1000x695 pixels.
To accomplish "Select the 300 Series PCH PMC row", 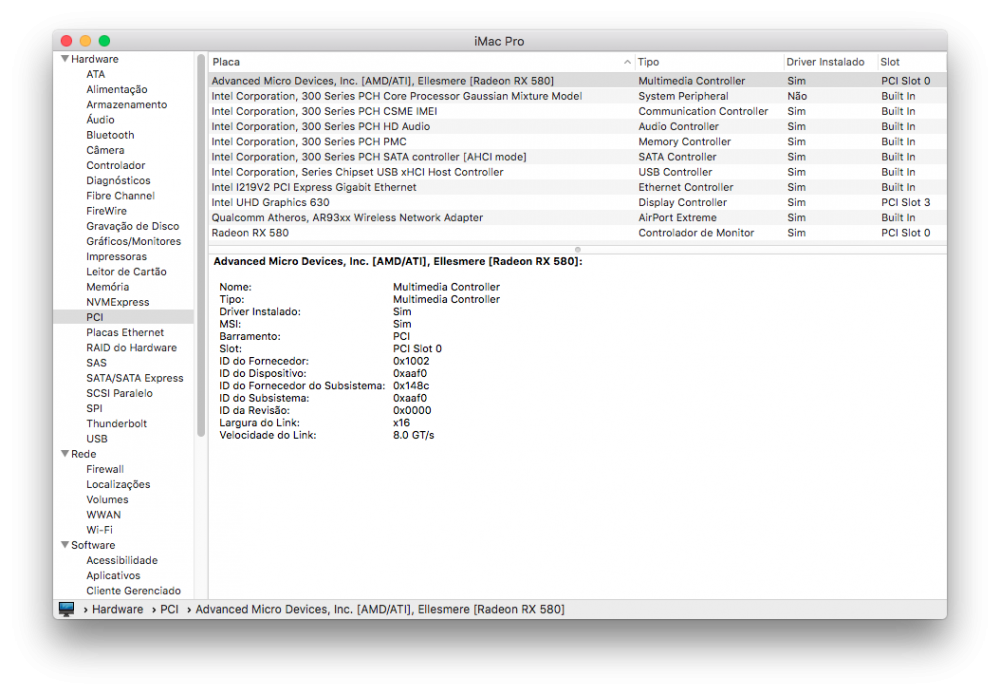I will [577, 142].
